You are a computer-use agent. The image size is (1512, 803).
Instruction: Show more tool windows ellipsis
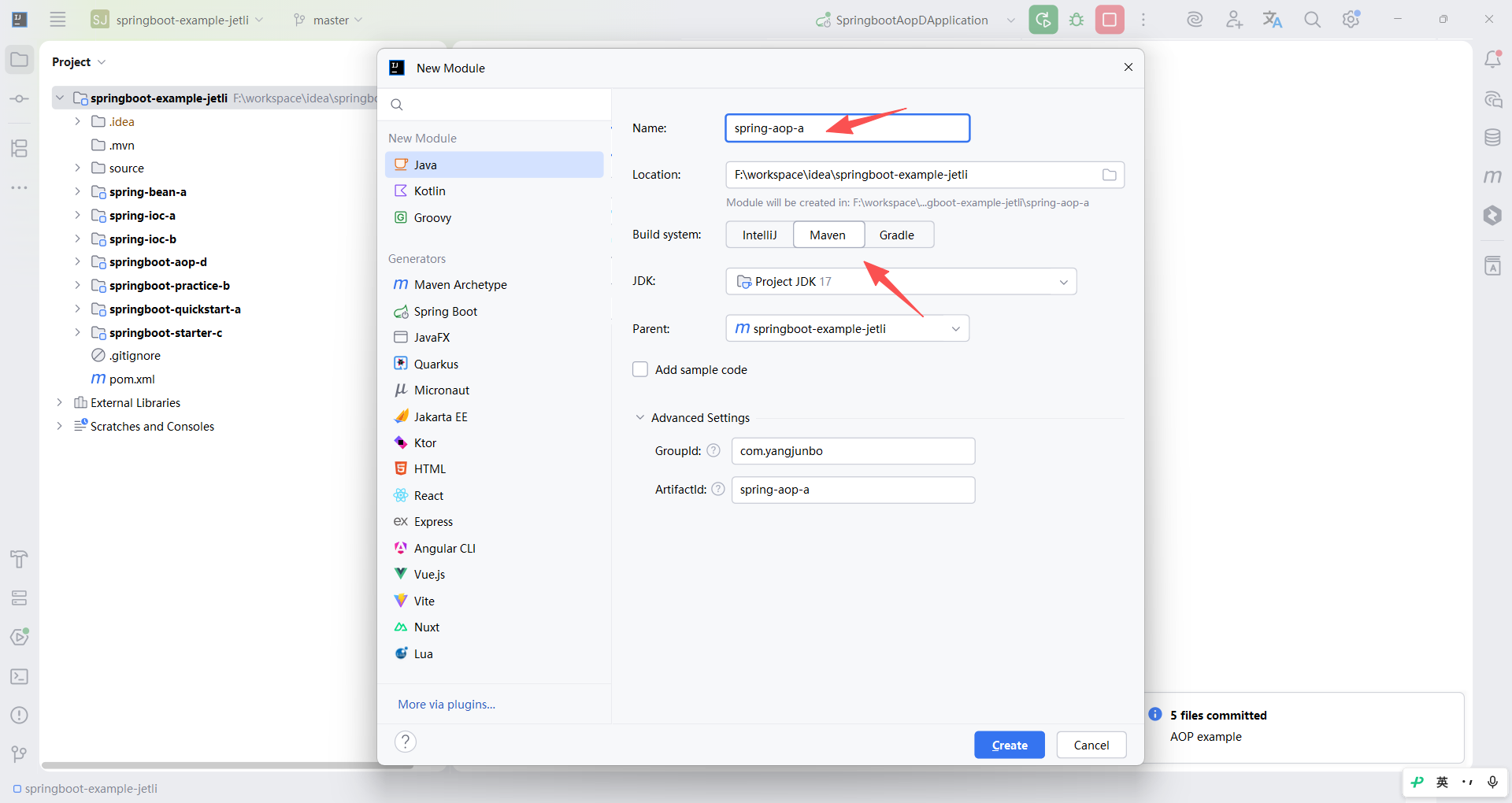pyautogui.click(x=20, y=187)
